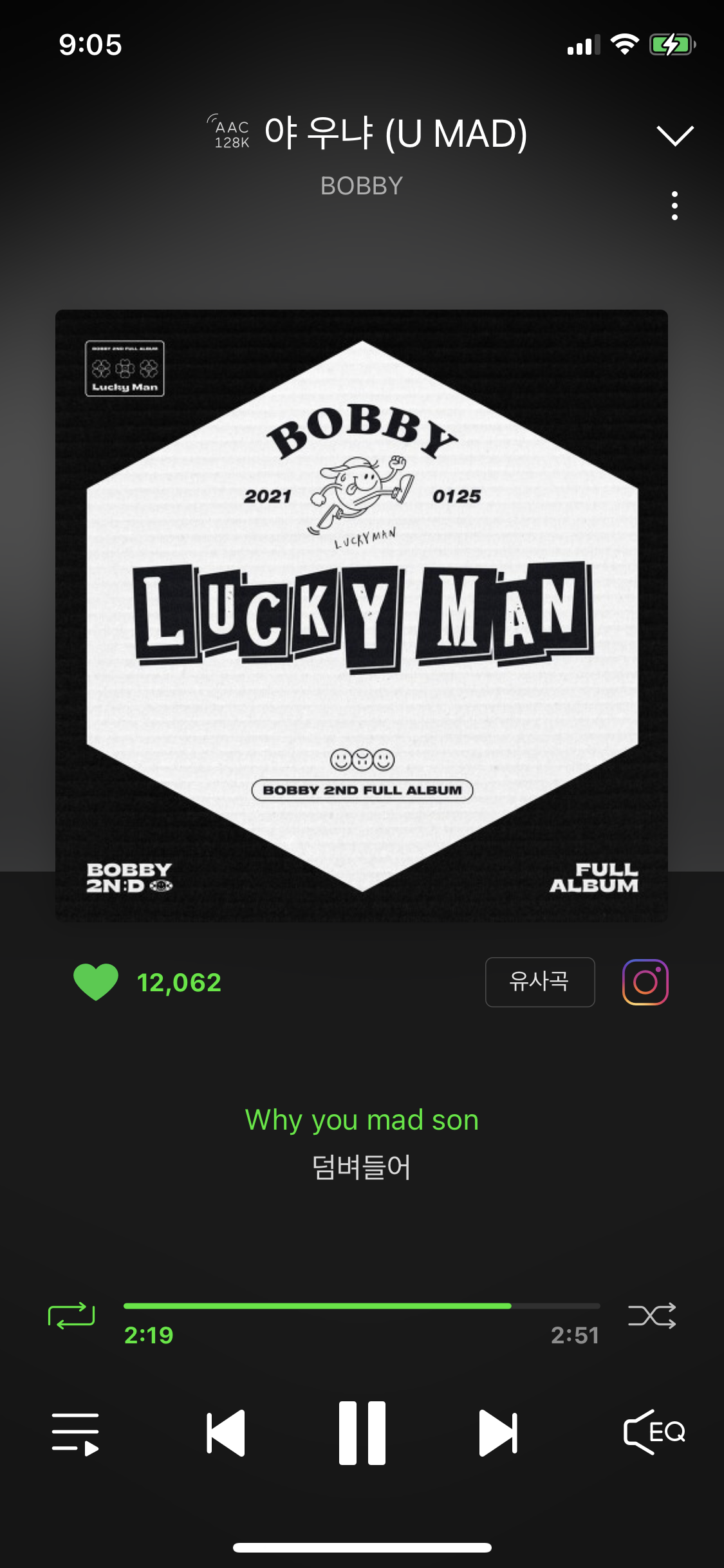Open the EQ sound settings
Screen dimensions: 724x1568
click(654, 1432)
